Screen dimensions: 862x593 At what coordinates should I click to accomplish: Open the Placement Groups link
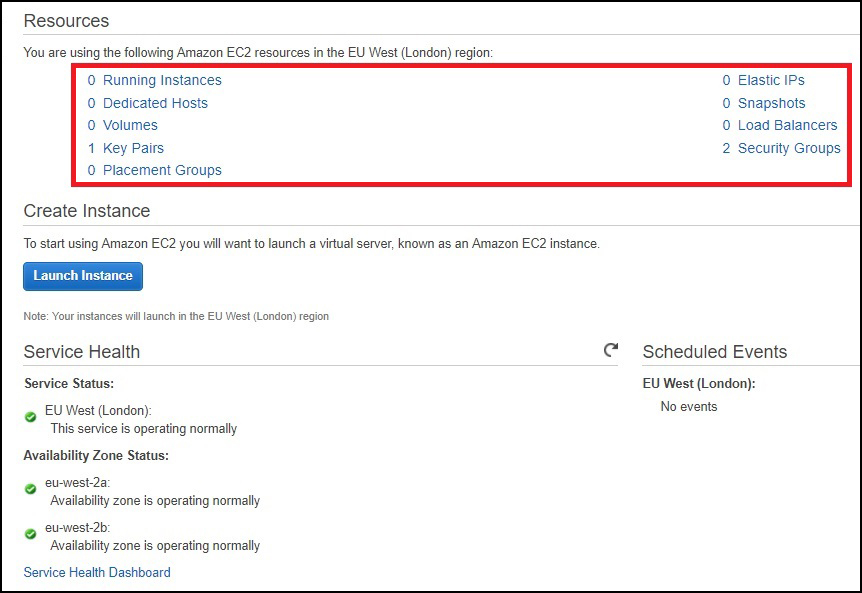(x=162, y=170)
